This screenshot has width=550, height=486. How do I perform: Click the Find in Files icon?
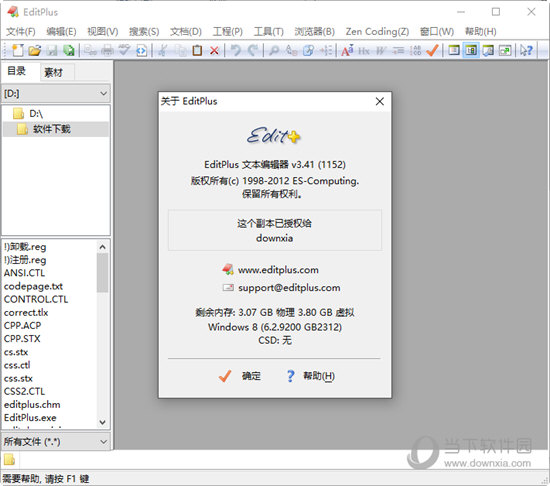[309, 50]
